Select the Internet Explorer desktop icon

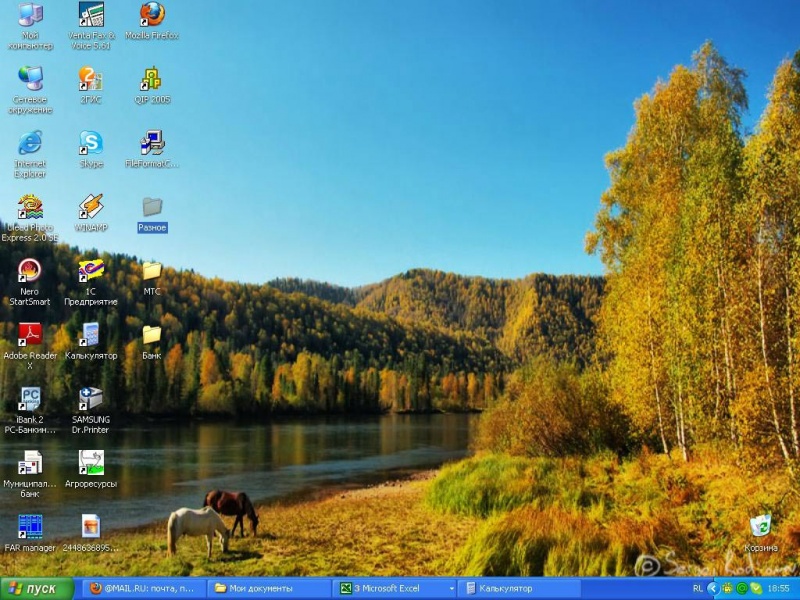[x=30, y=143]
